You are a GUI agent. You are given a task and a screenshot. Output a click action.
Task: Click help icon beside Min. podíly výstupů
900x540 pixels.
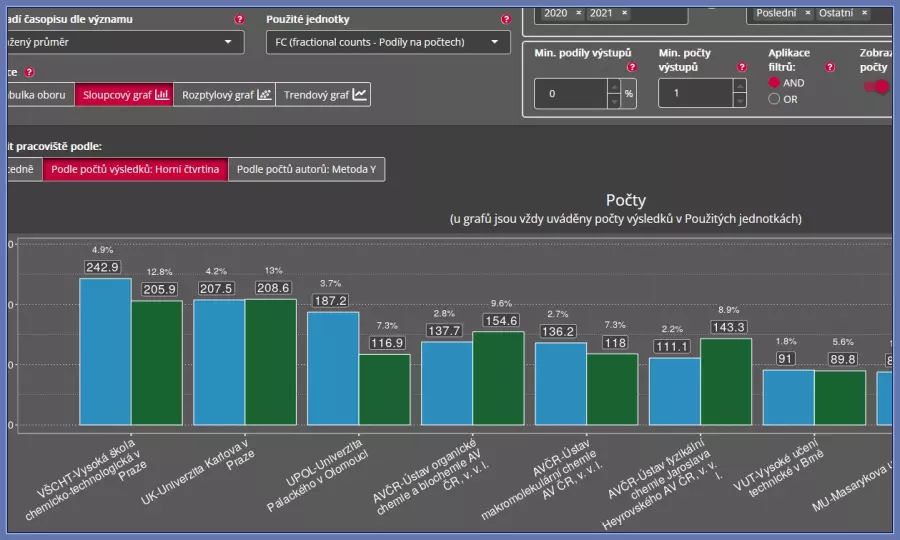[632, 67]
